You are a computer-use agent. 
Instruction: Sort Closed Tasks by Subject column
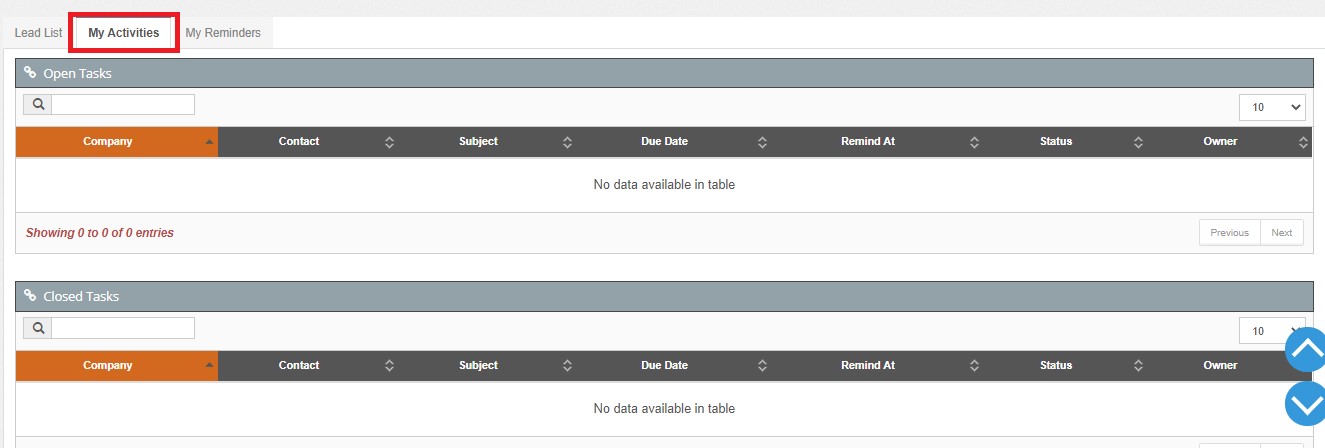[x=478, y=366]
